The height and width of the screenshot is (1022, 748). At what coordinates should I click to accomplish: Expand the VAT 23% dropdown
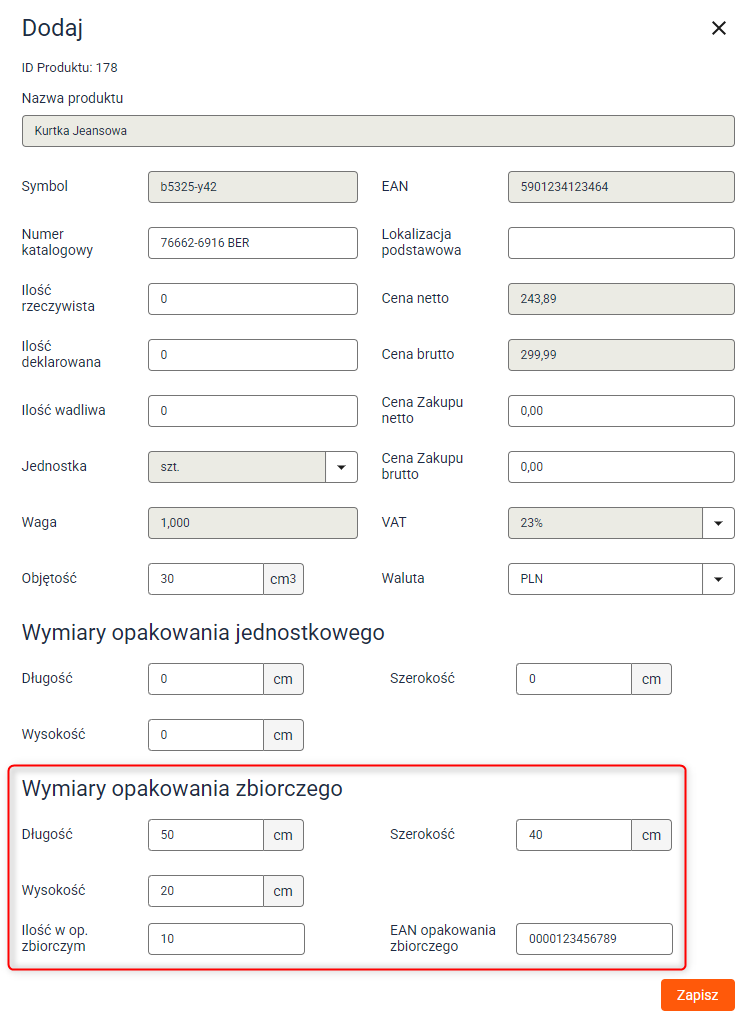coord(718,523)
